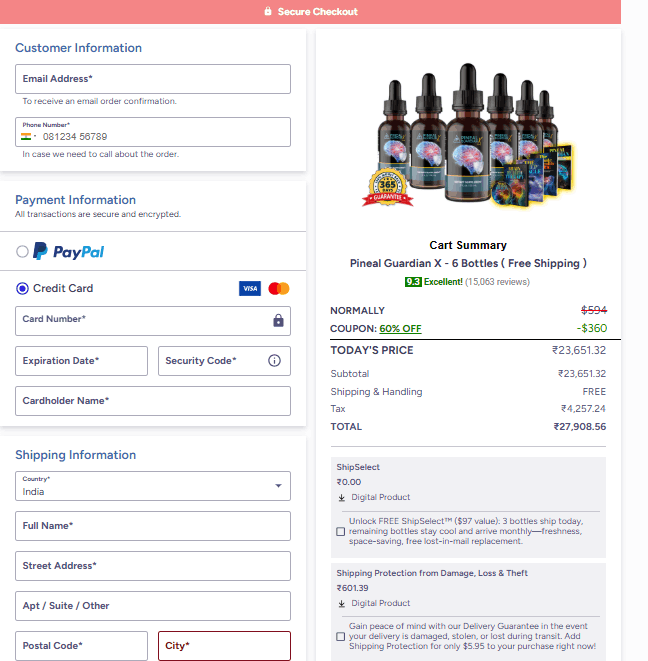Click the Visa card icon
Screen dimensions: 648x661
point(250,288)
